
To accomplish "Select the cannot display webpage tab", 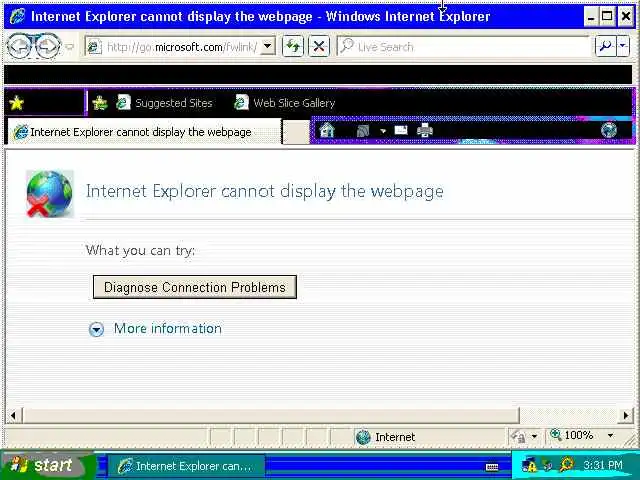I will click(144, 132).
